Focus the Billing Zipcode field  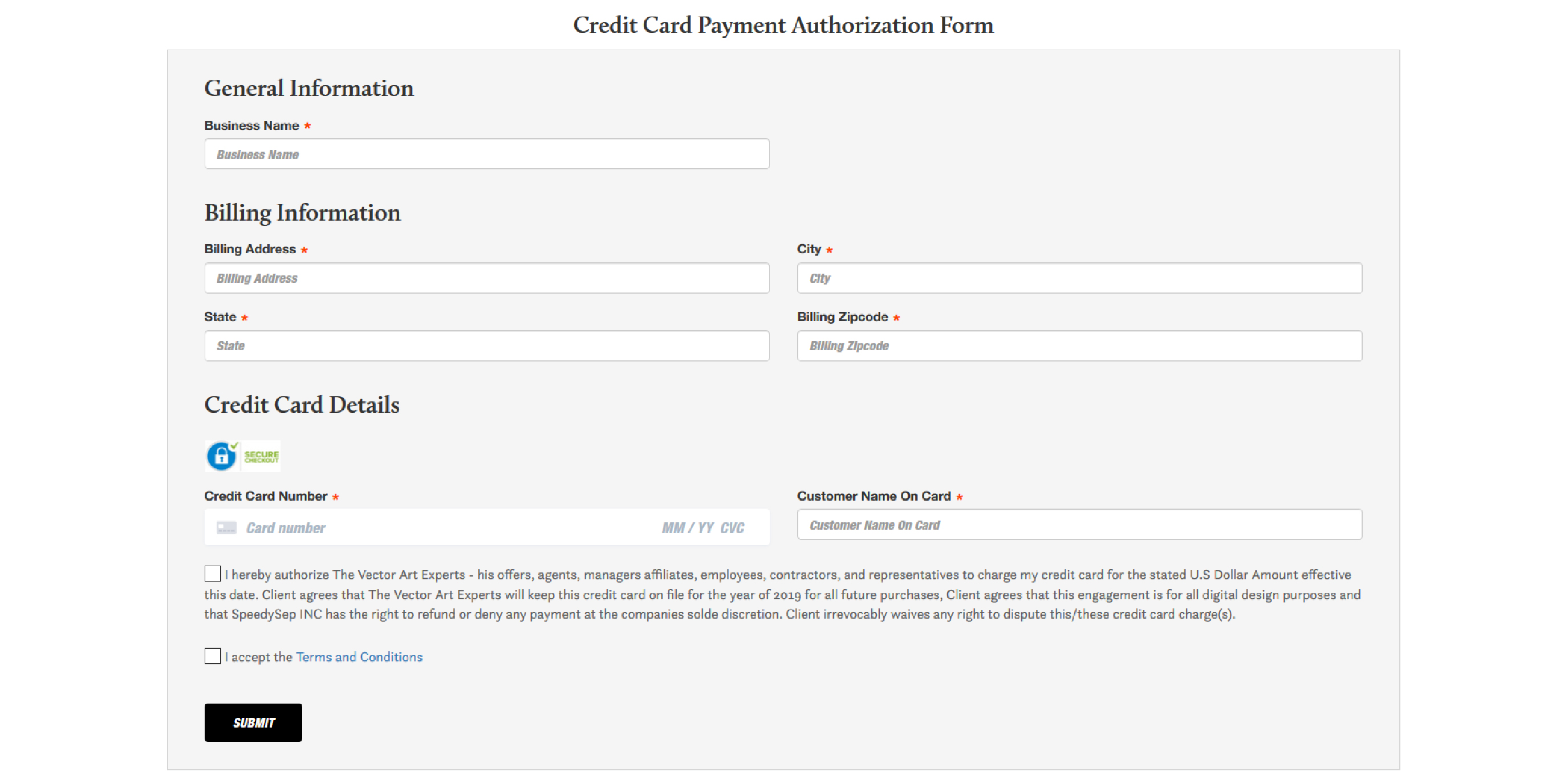pos(1079,346)
